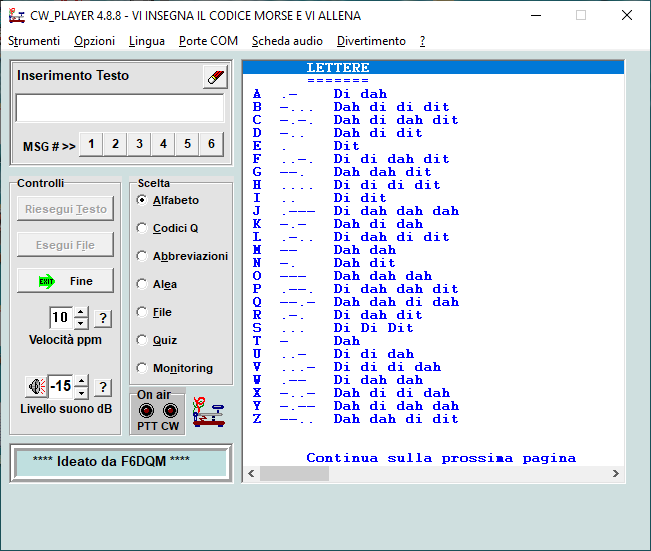This screenshot has height=551, width=651.
Task: Click the Morse key telegraph icon
Action: (x=208, y=412)
